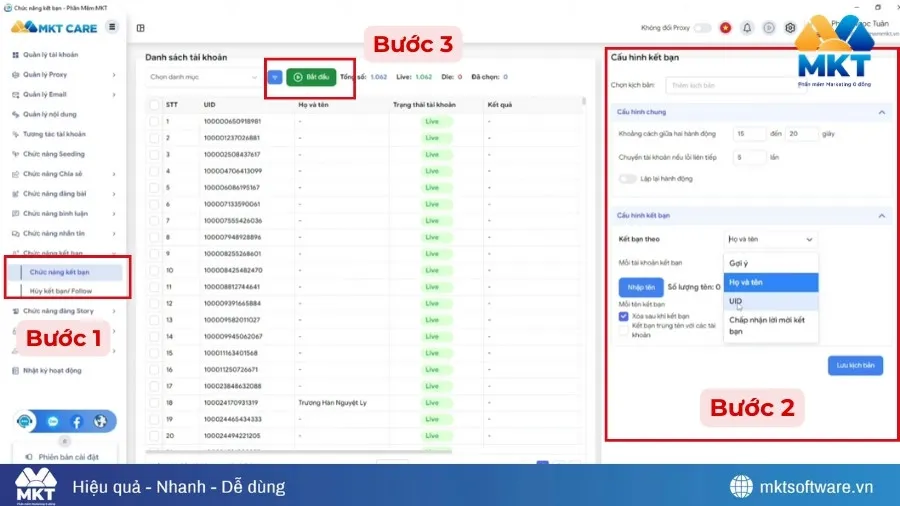The height and width of the screenshot is (506, 900).
Task: Collapse the Cấu hình chung section chevron
Action: tap(882, 112)
